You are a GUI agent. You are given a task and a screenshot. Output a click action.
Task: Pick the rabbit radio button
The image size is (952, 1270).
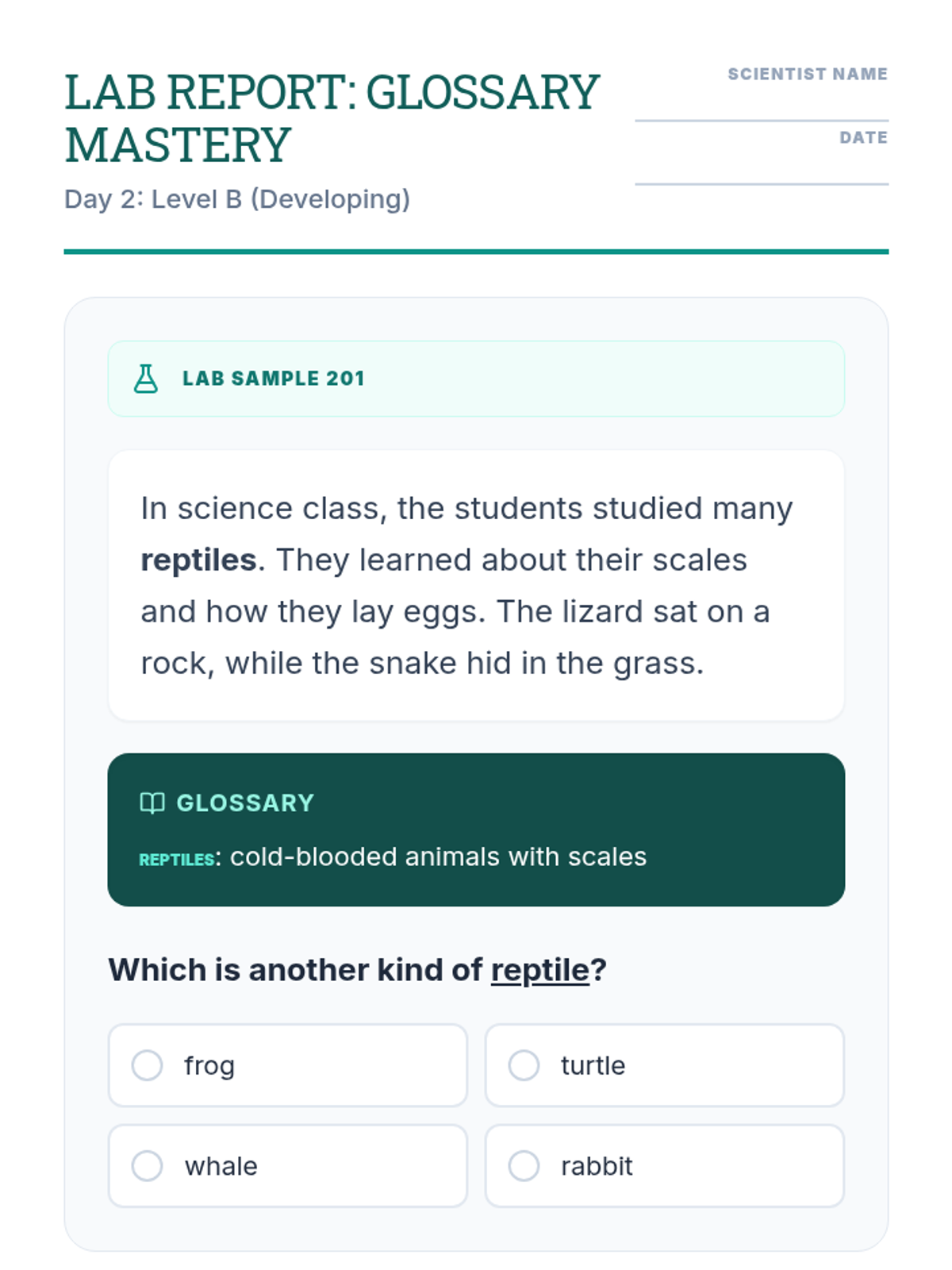click(524, 1166)
